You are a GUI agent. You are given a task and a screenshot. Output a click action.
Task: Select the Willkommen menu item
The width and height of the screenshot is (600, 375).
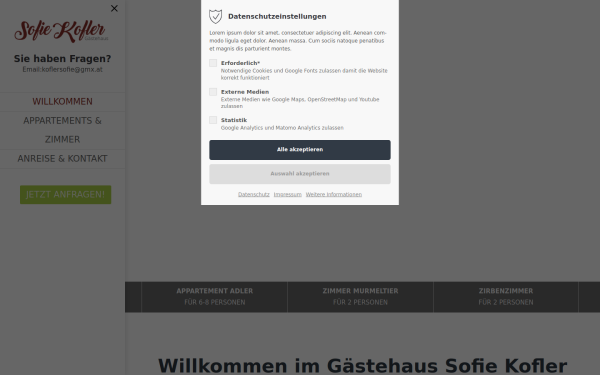[62, 102]
